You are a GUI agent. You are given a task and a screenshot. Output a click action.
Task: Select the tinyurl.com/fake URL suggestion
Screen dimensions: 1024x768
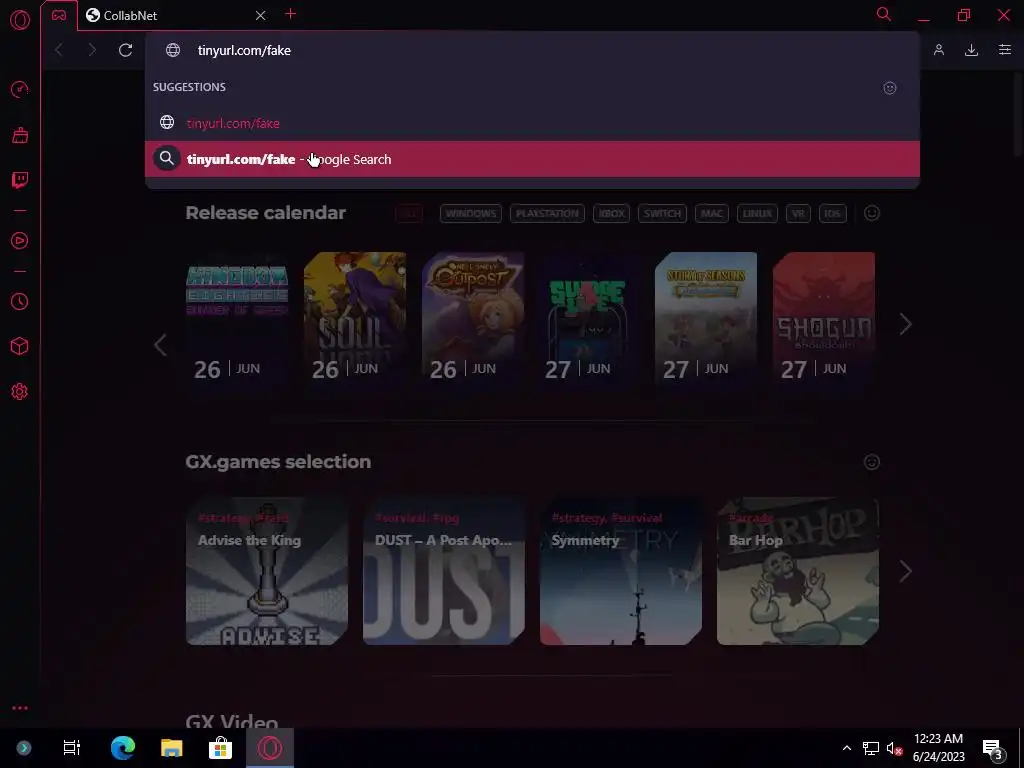click(532, 123)
